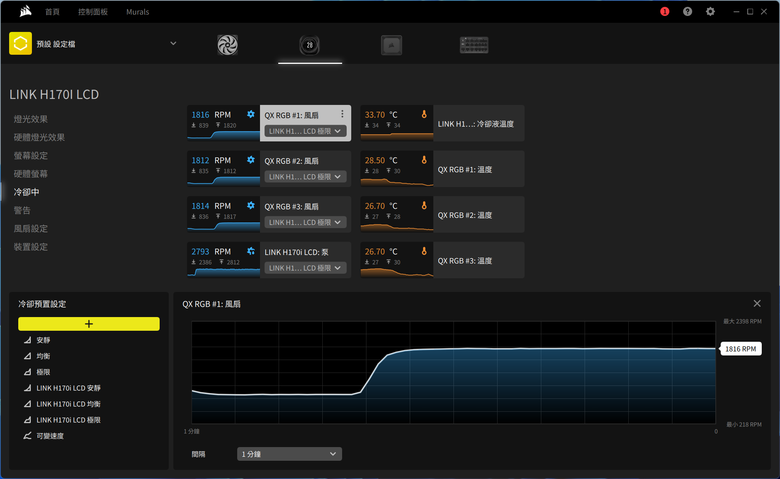Switch to the Murals tab
Viewport: 780px width, 479px height.
pyautogui.click(x=137, y=12)
